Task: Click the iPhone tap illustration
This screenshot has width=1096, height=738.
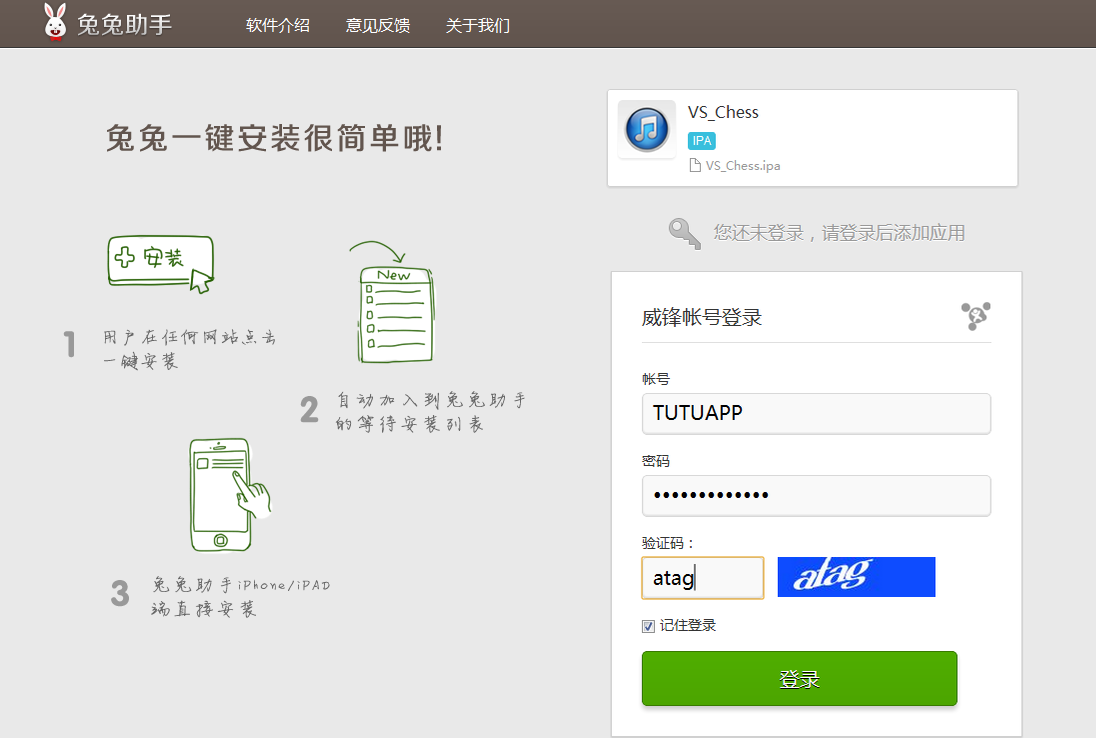Action: (229, 494)
